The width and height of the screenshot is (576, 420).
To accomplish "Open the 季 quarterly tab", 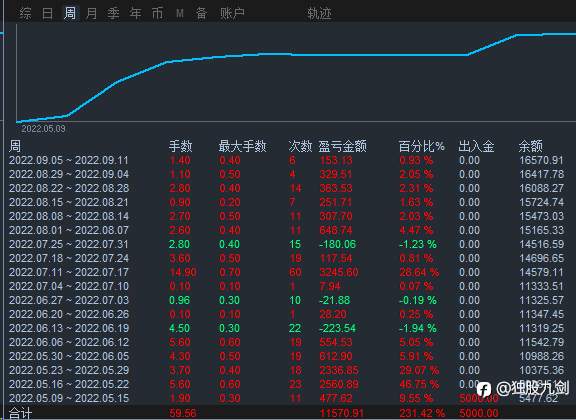I will [x=114, y=14].
